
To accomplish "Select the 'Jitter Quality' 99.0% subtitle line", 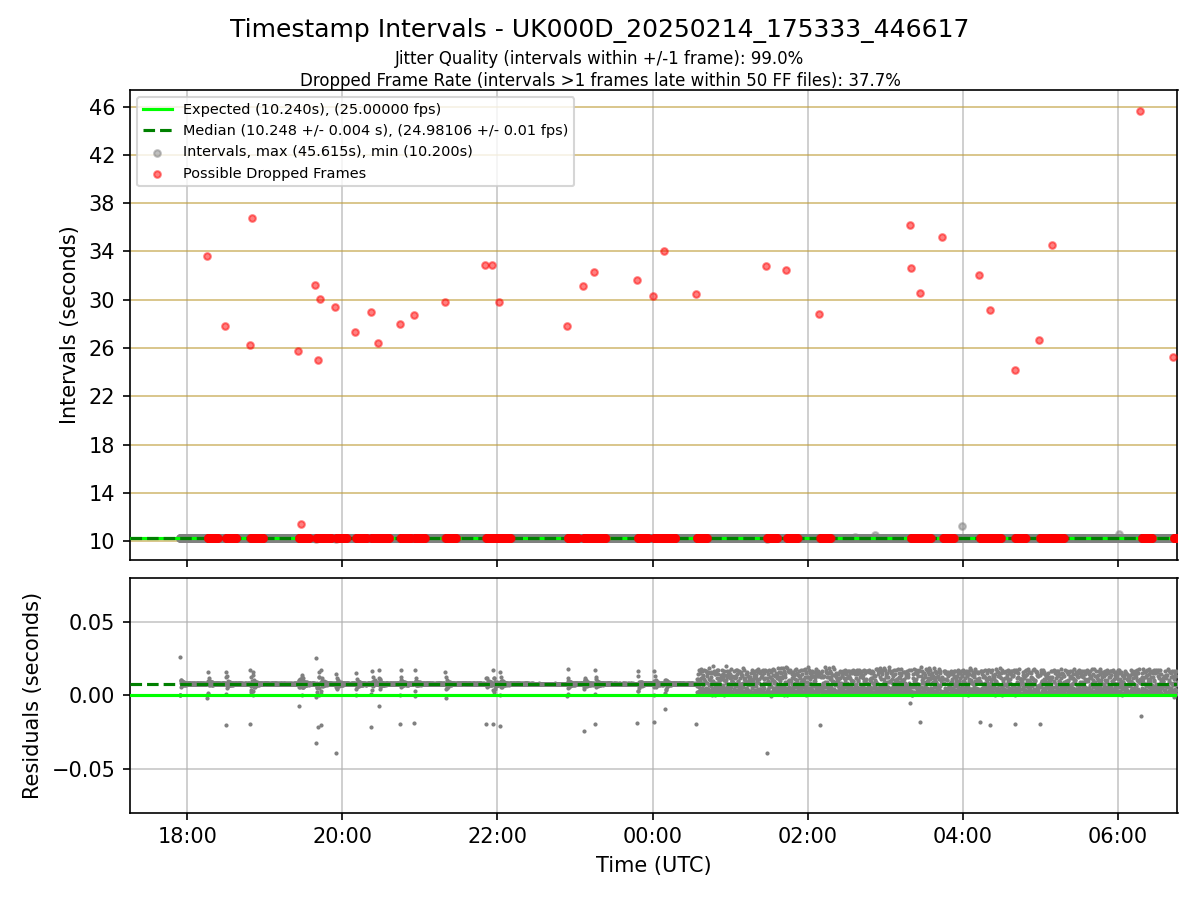I will (x=599, y=58).
